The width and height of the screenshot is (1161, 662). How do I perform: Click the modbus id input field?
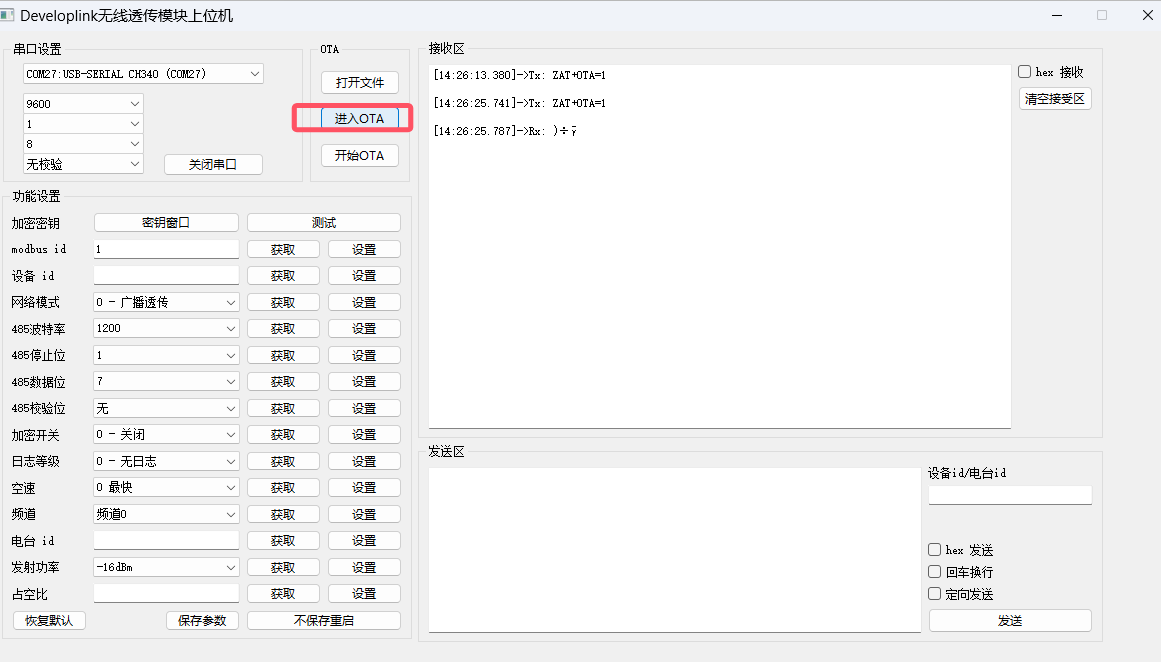166,249
